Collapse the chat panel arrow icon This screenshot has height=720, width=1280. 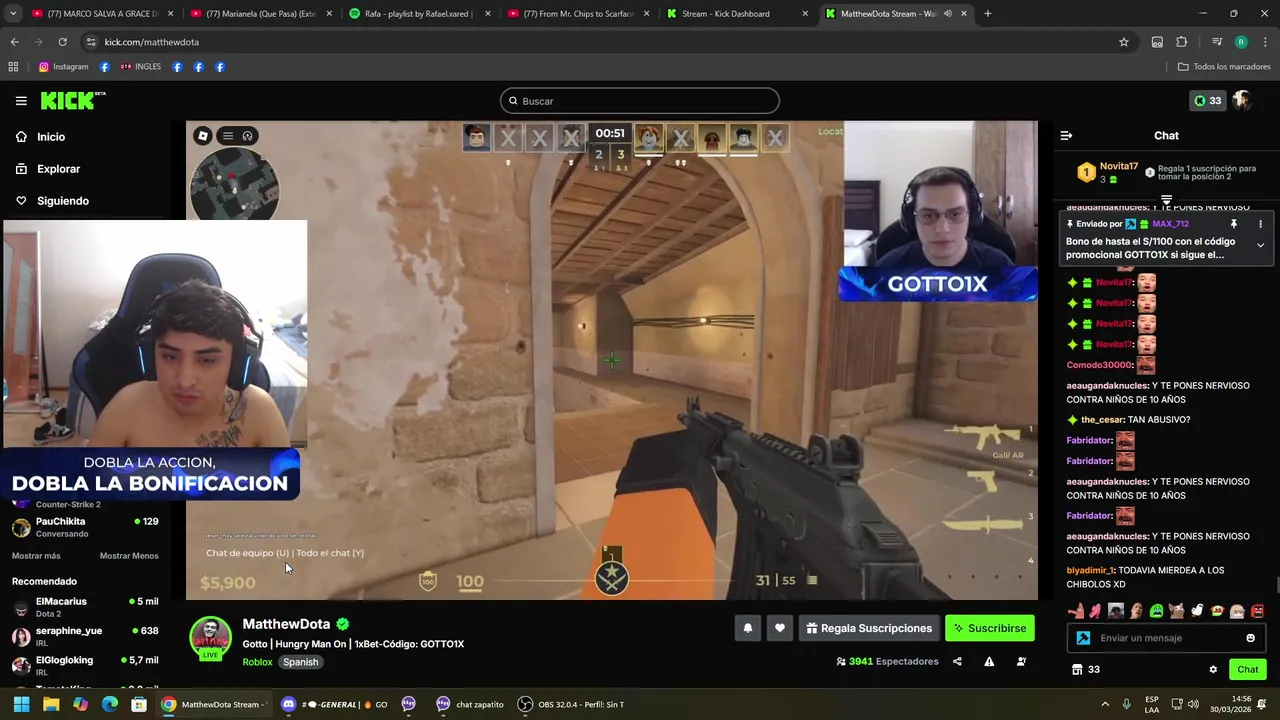(1066, 135)
